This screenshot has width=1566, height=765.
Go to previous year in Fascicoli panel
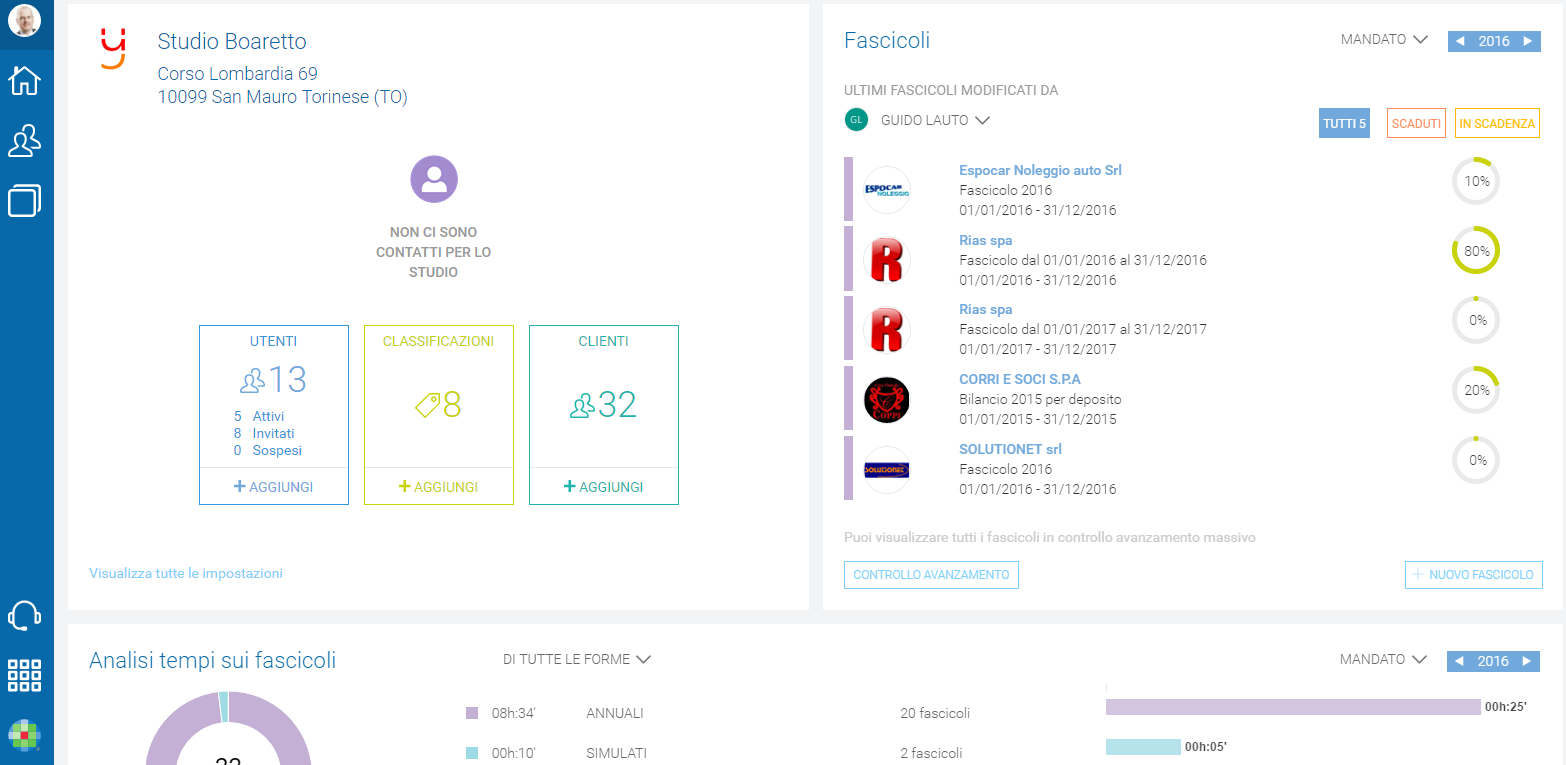pos(1460,41)
